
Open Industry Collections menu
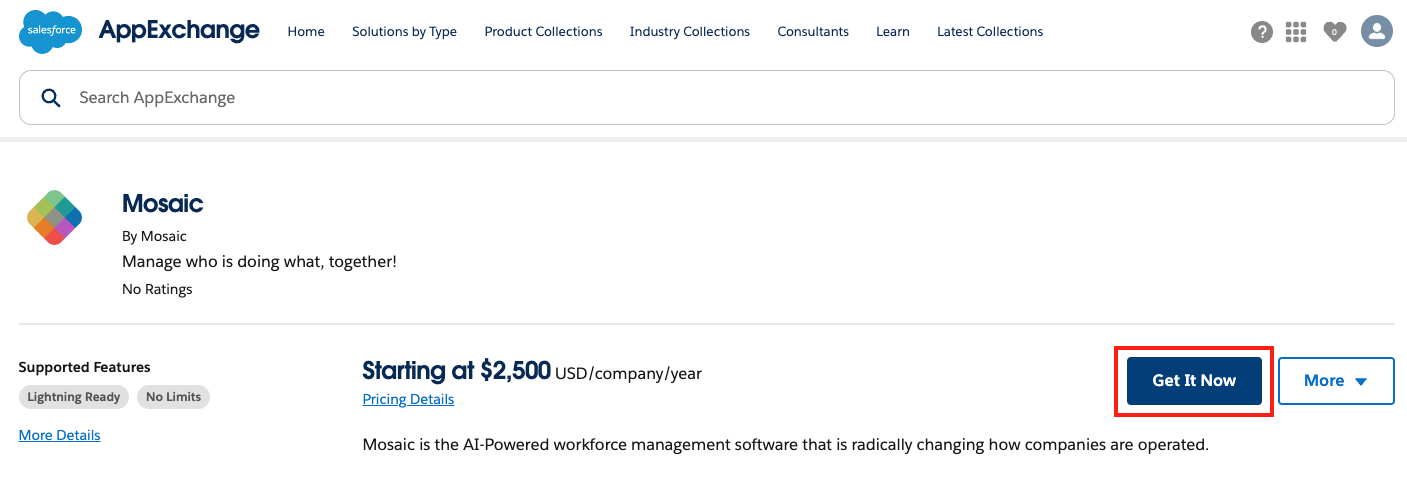click(690, 31)
